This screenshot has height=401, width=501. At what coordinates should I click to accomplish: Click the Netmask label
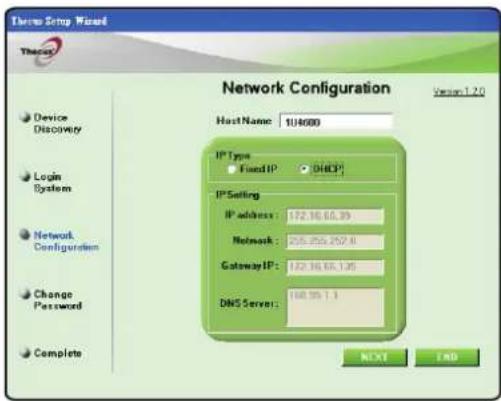tap(255, 240)
